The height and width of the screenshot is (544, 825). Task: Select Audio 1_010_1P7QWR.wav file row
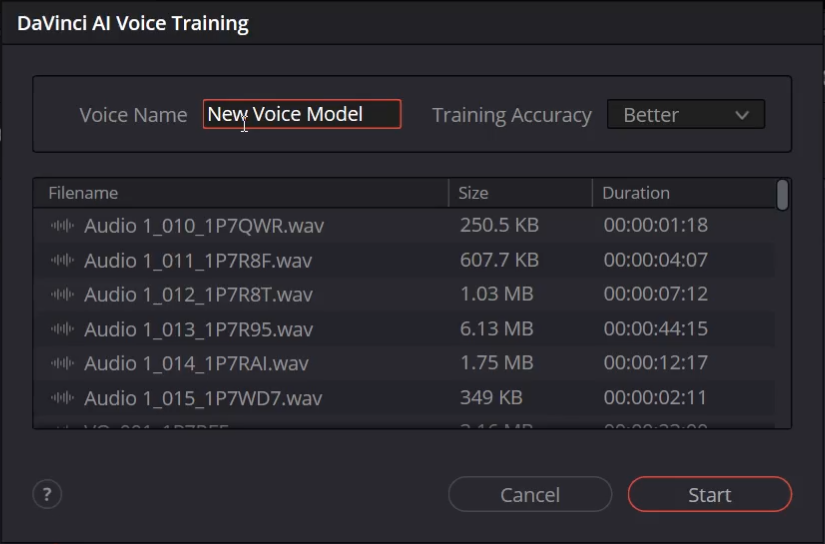click(404, 225)
